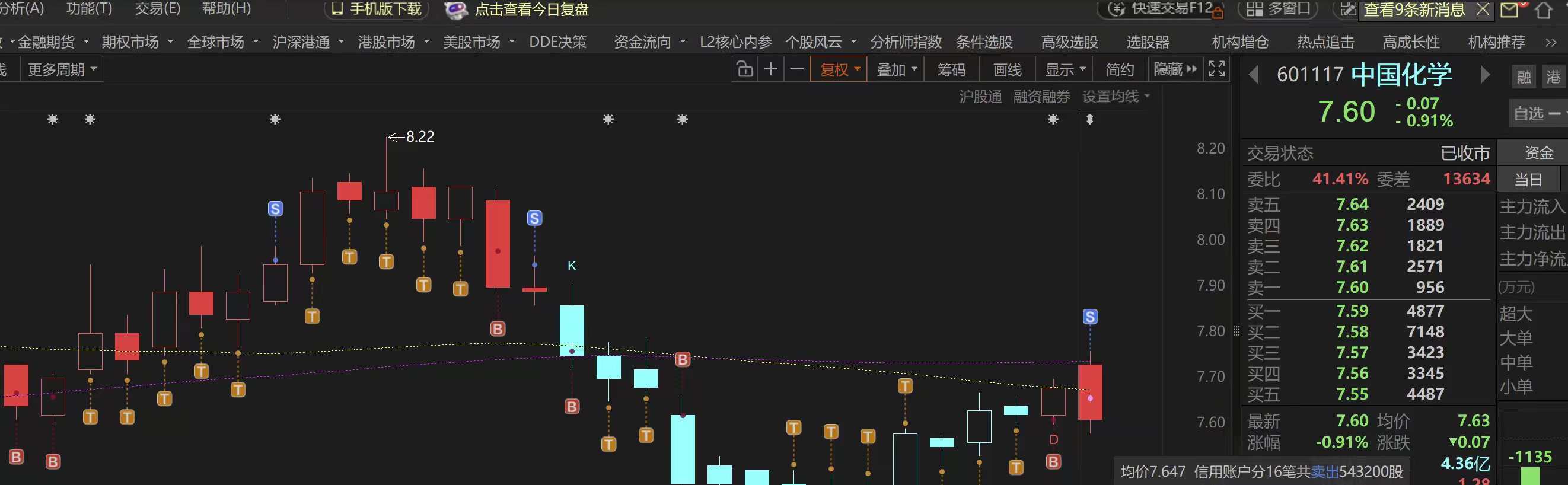The image size is (1568, 485).
Task: Toggle the 沪股通 indicator
Action: [x=980, y=97]
